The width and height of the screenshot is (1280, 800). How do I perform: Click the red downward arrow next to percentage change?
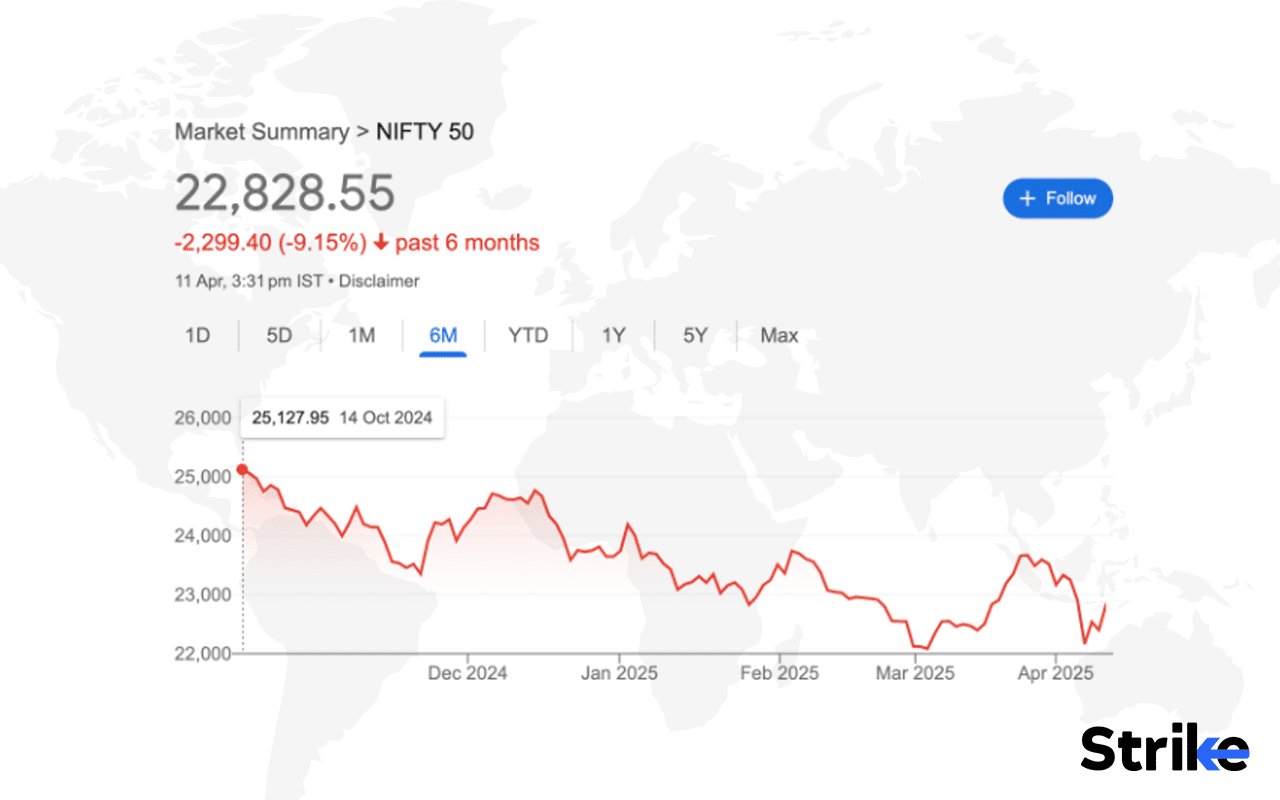(x=383, y=242)
